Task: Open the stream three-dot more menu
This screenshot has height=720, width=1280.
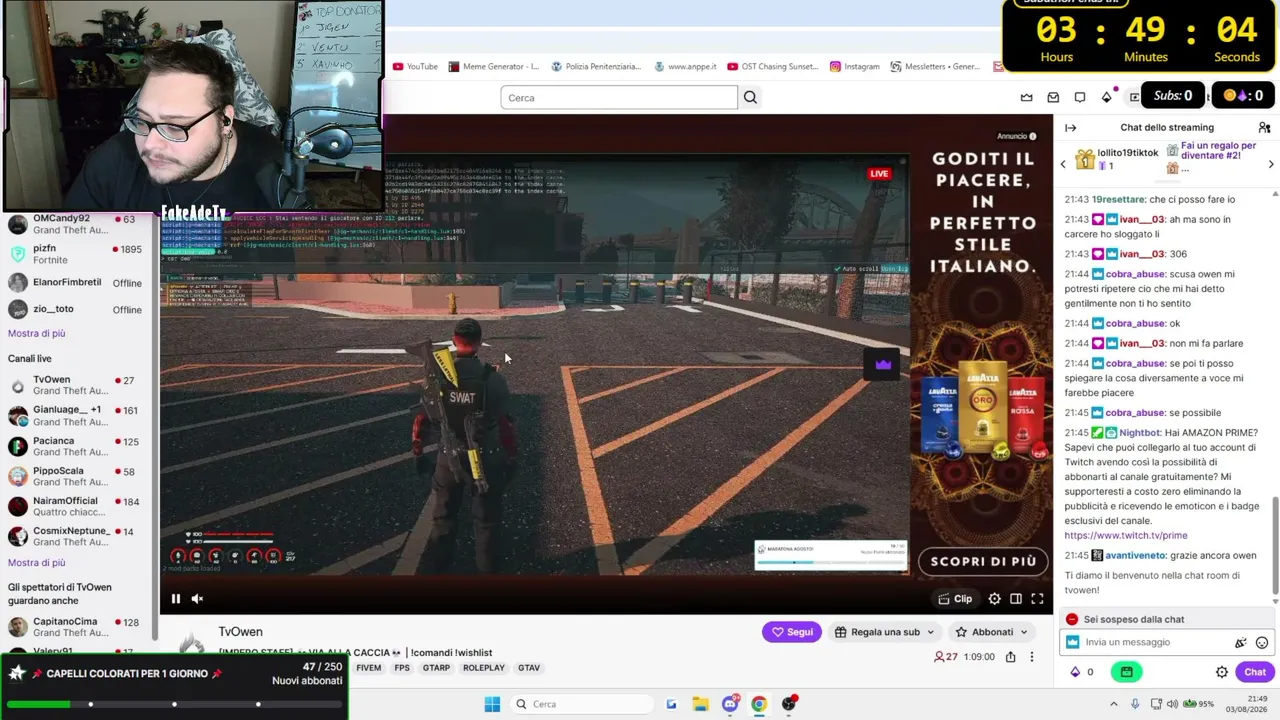Action: [x=1032, y=657]
